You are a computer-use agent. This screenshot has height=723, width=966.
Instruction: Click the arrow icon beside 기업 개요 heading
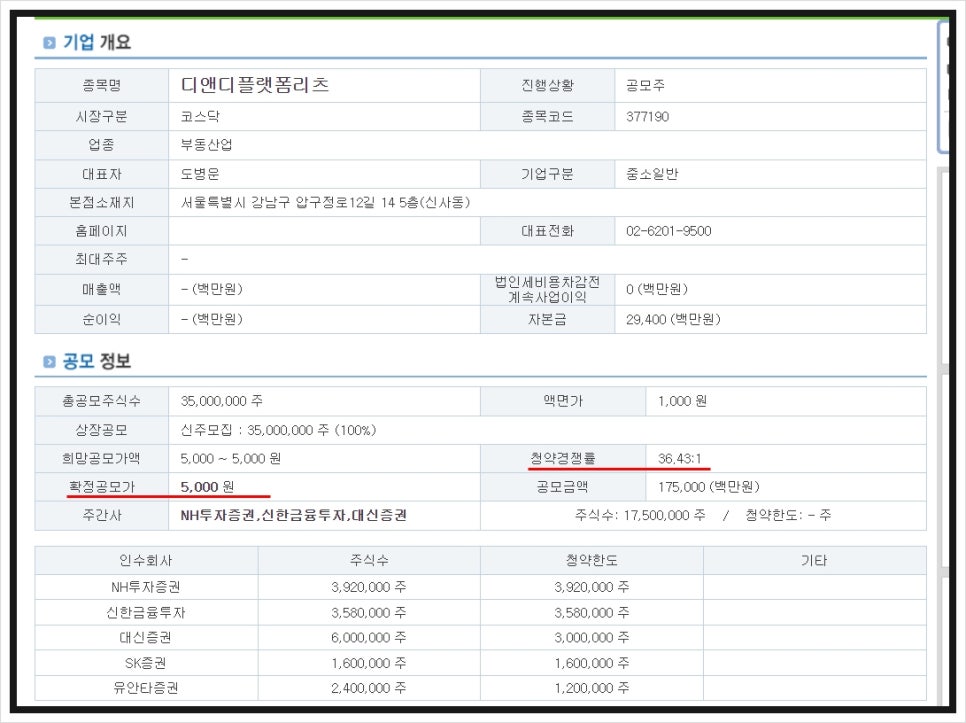(49, 42)
